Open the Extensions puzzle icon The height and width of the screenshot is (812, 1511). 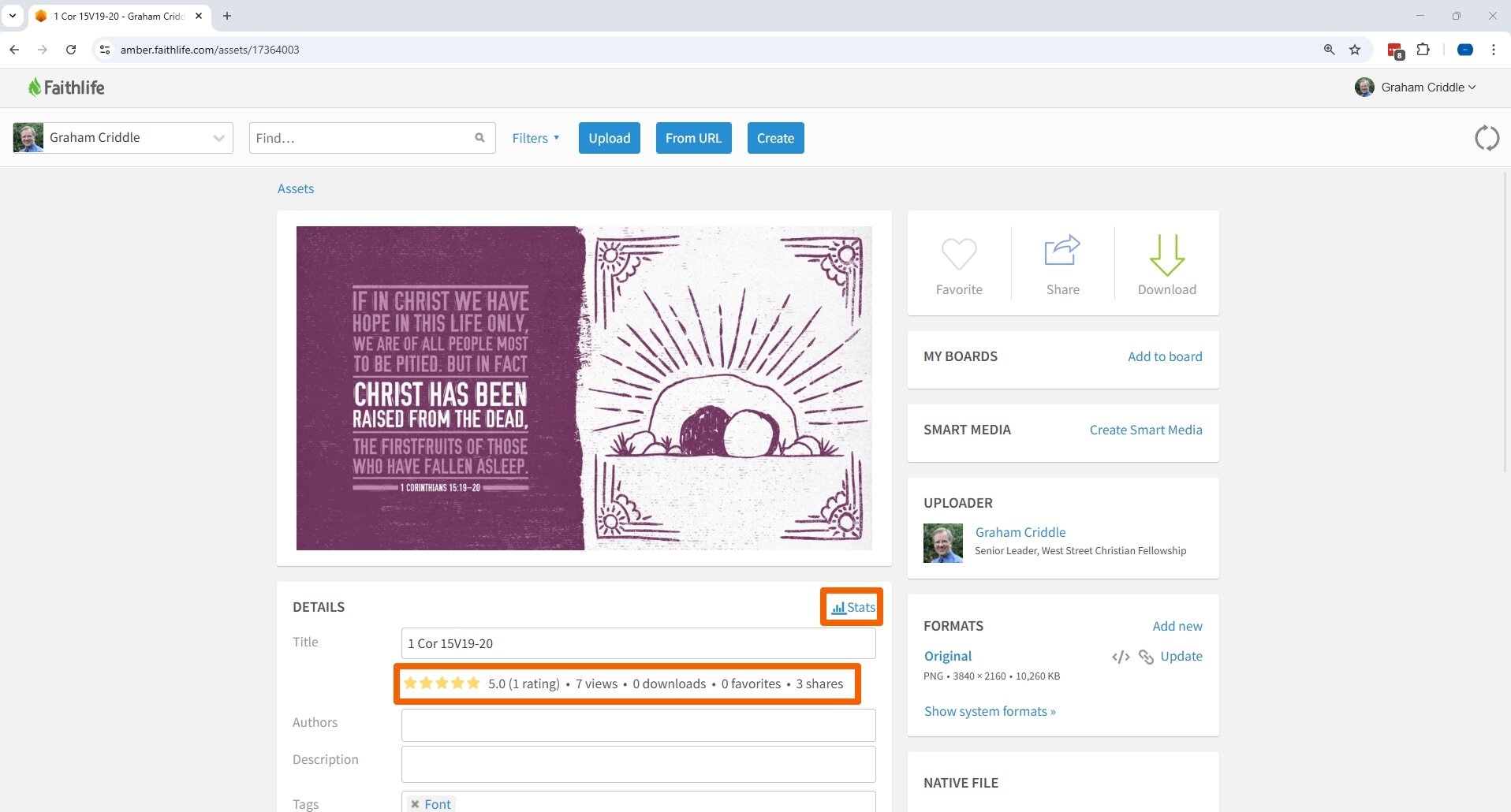(1423, 50)
